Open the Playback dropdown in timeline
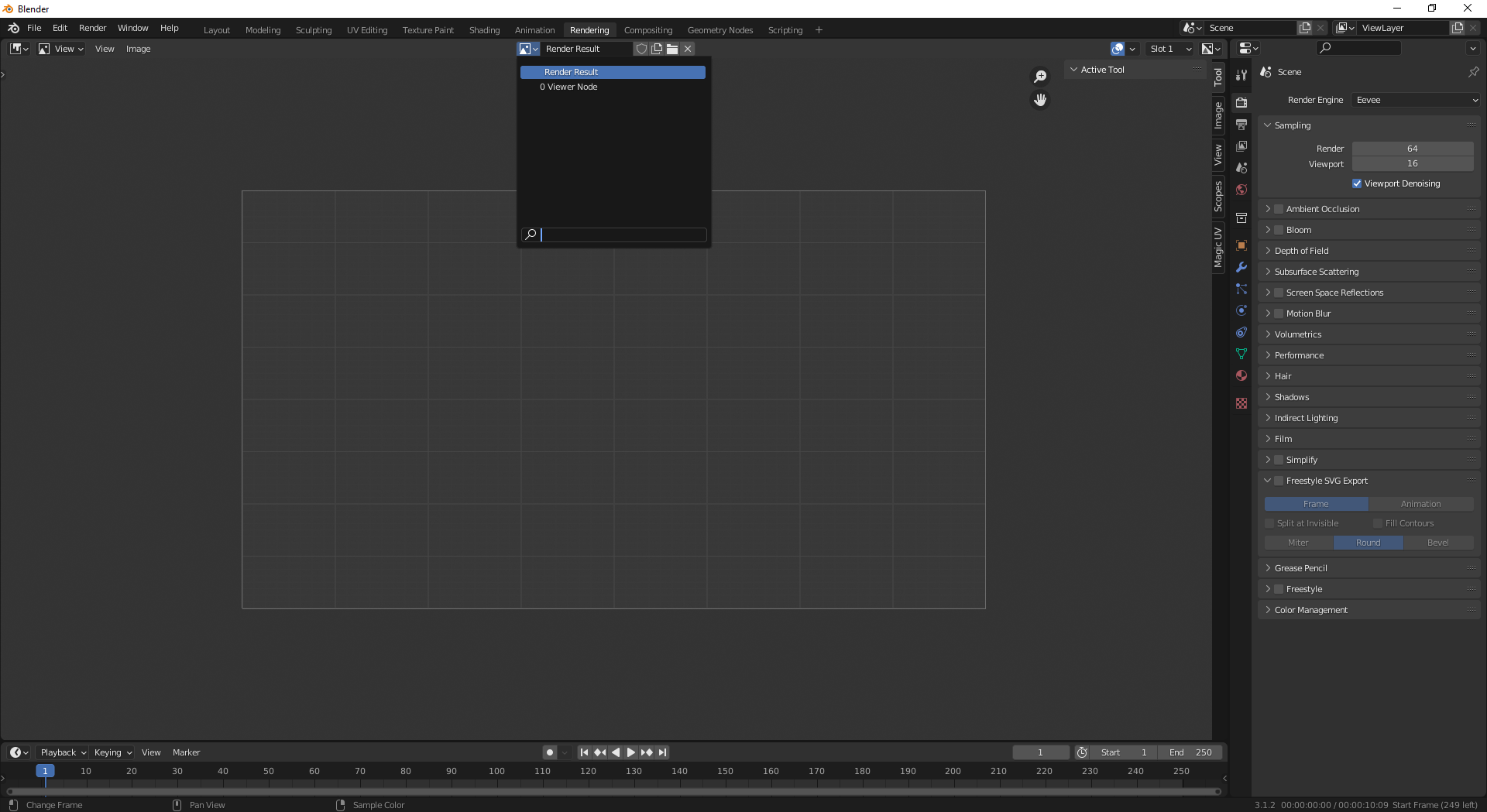The width and height of the screenshot is (1487, 812). [x=63, y=752]
